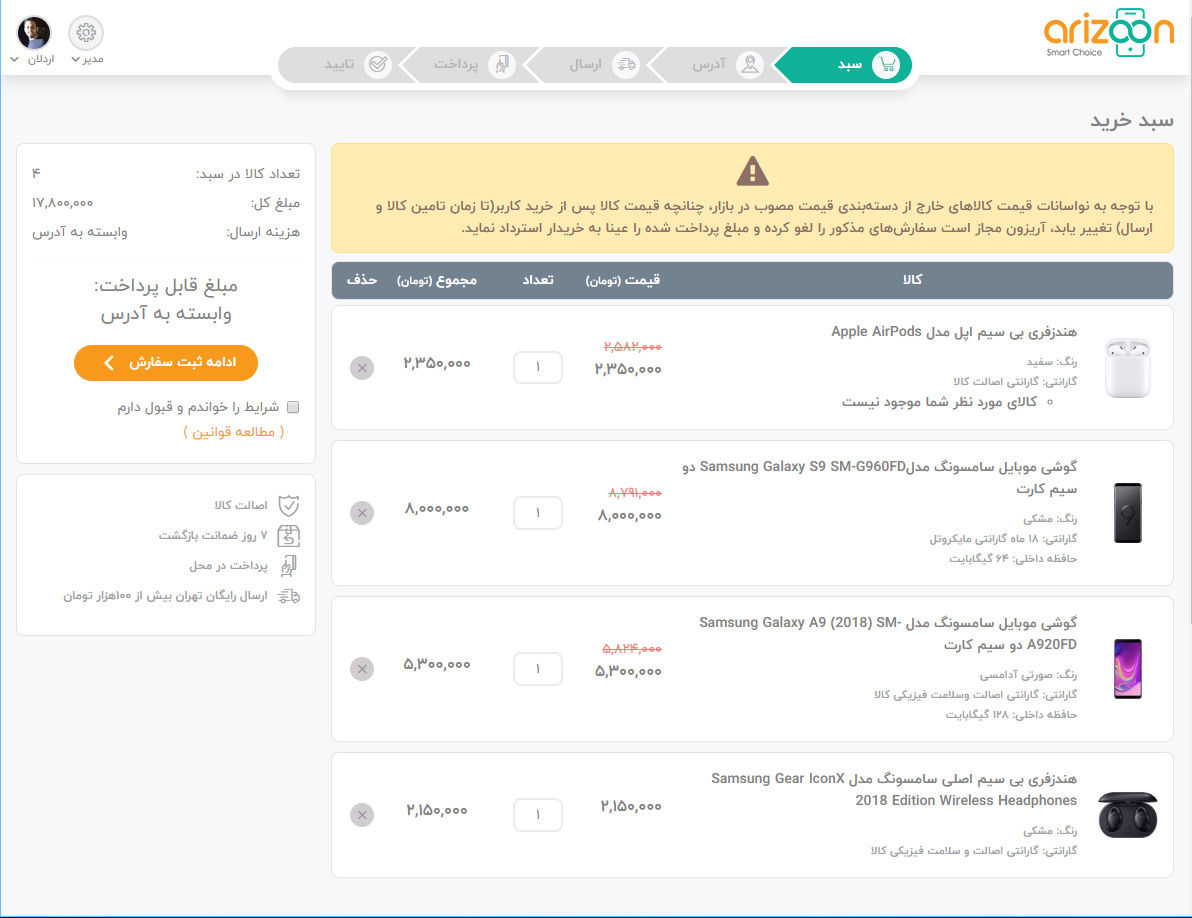Image resolution: width=1192 pixels, height=918 pixels.
Task: Click Galaxy S9 row total ۸,۰۰۰,۰۰۰
Action: point(437,508)
